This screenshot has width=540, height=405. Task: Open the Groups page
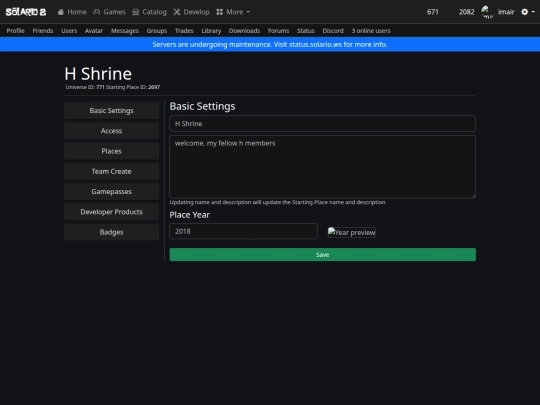pyautogui.click(x=157, y=31)
